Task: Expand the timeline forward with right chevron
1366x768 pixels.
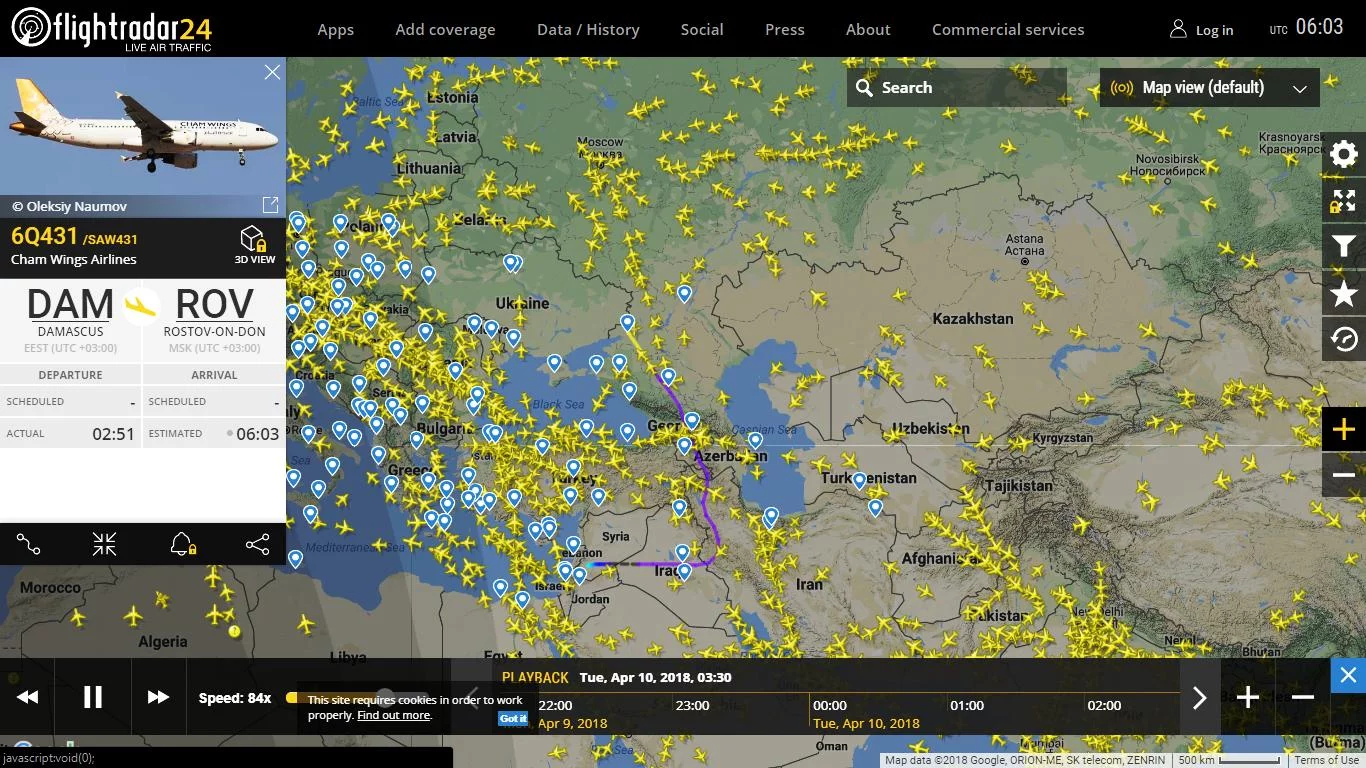Action: coord(1199,698)
